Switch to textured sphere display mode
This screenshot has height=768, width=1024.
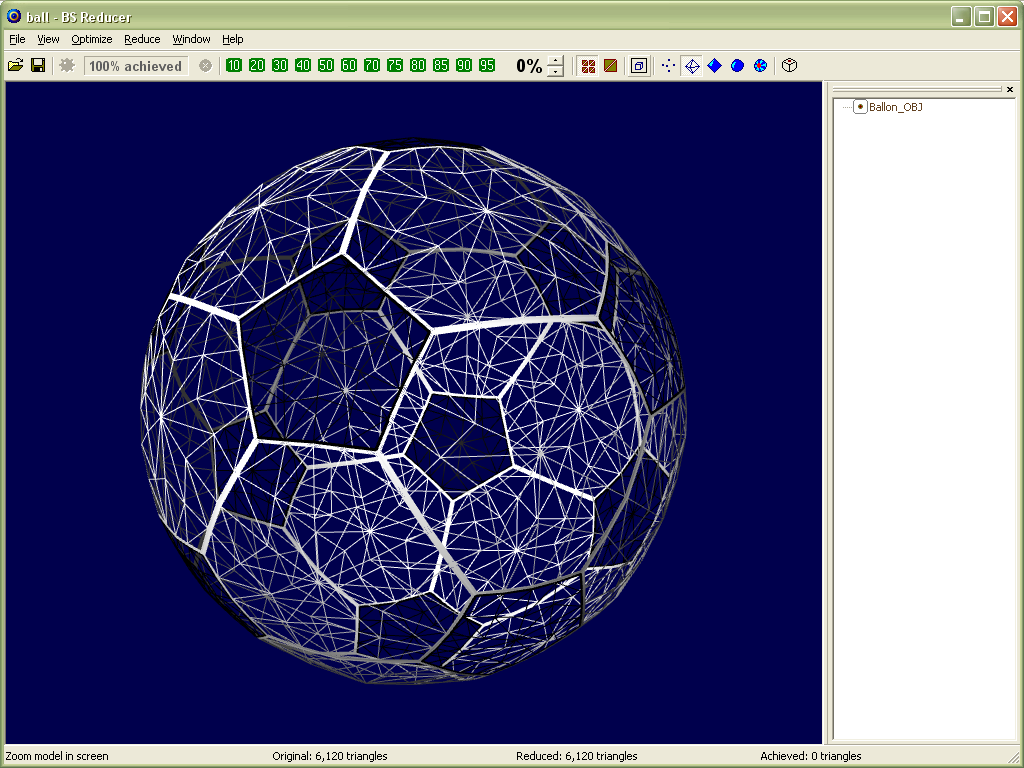[x=760, y=65]
